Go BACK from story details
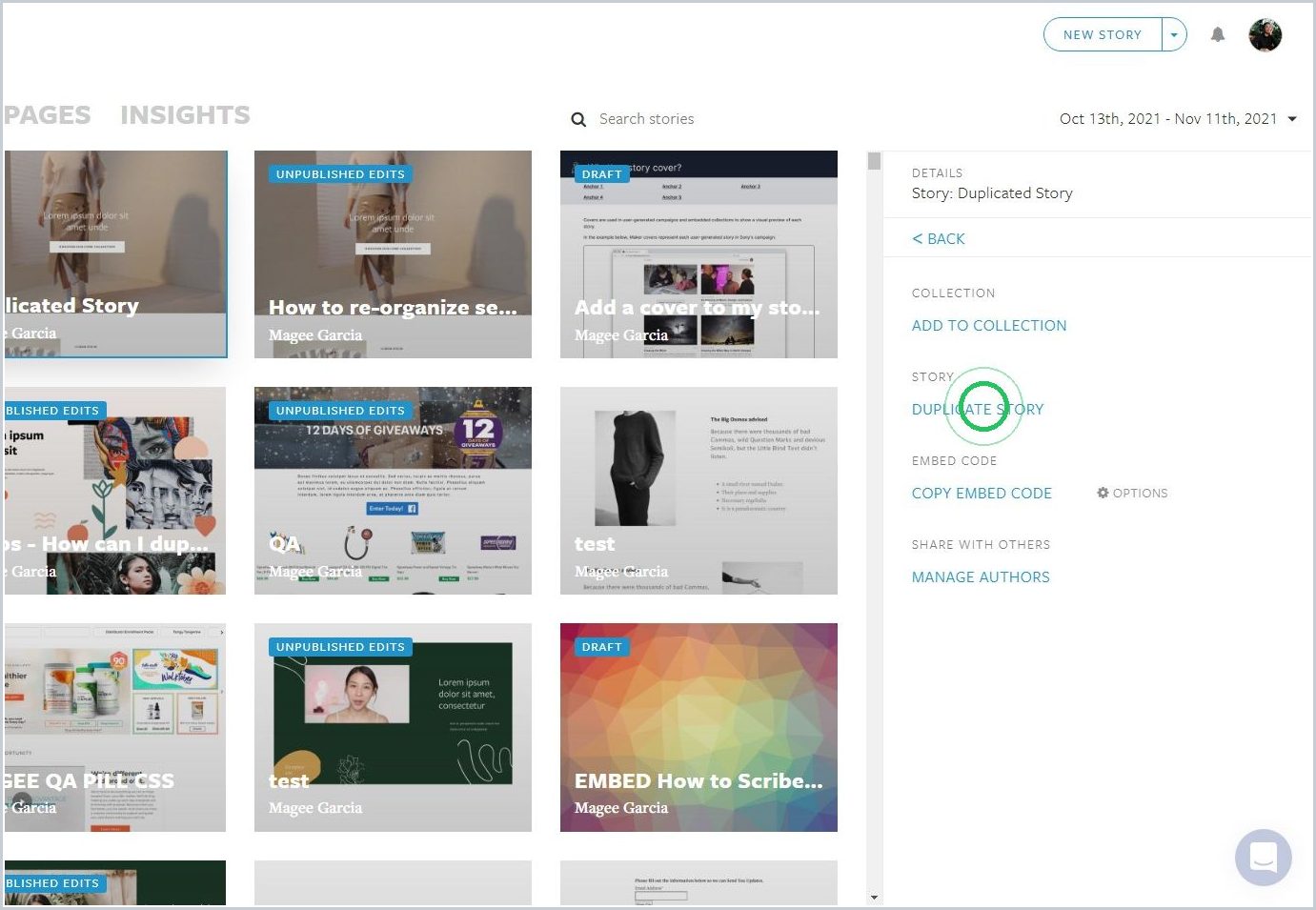The height and width of the screenshot is (910, 1316). pyautogui.click(x=939, y=239)
